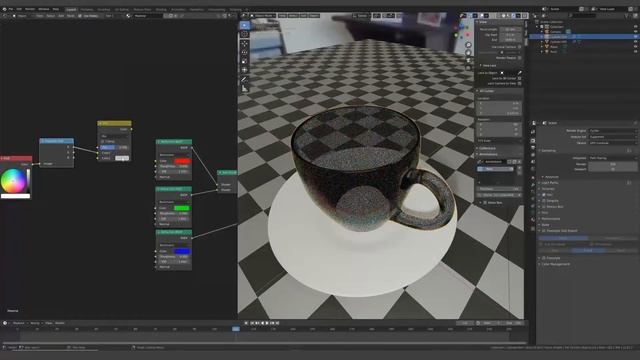Click play animation button in timeline
Screen dimensions: 640x360
267,323
